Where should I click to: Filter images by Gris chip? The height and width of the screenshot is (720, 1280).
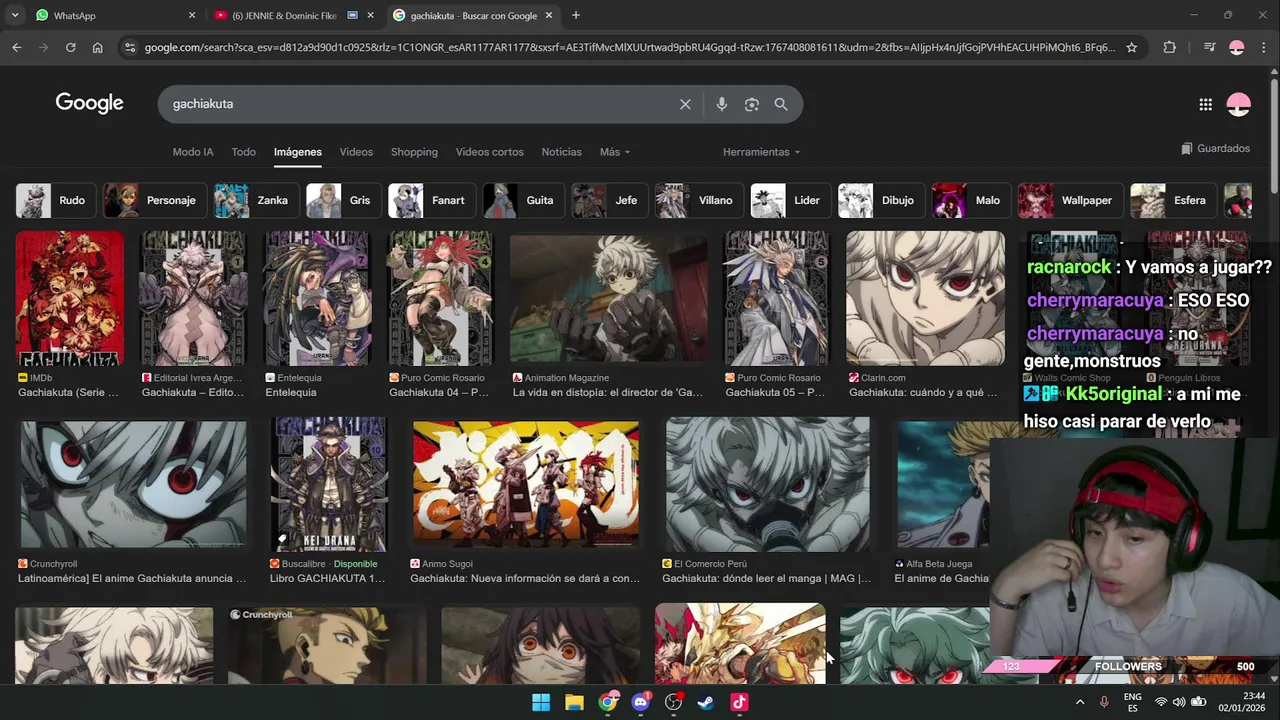[x=343, y=200]
